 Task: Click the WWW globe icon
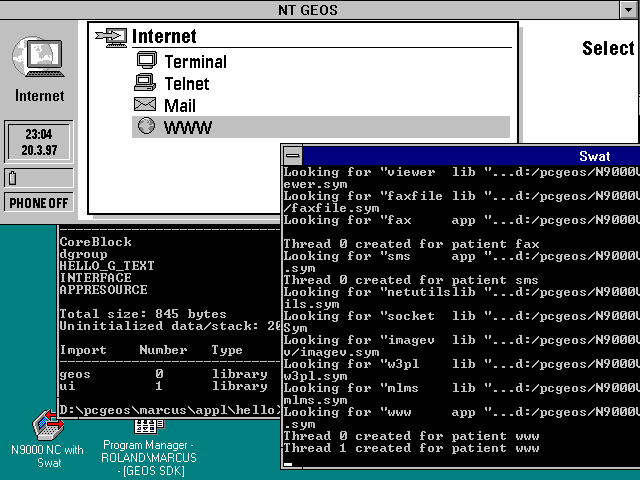click(146, 126)
